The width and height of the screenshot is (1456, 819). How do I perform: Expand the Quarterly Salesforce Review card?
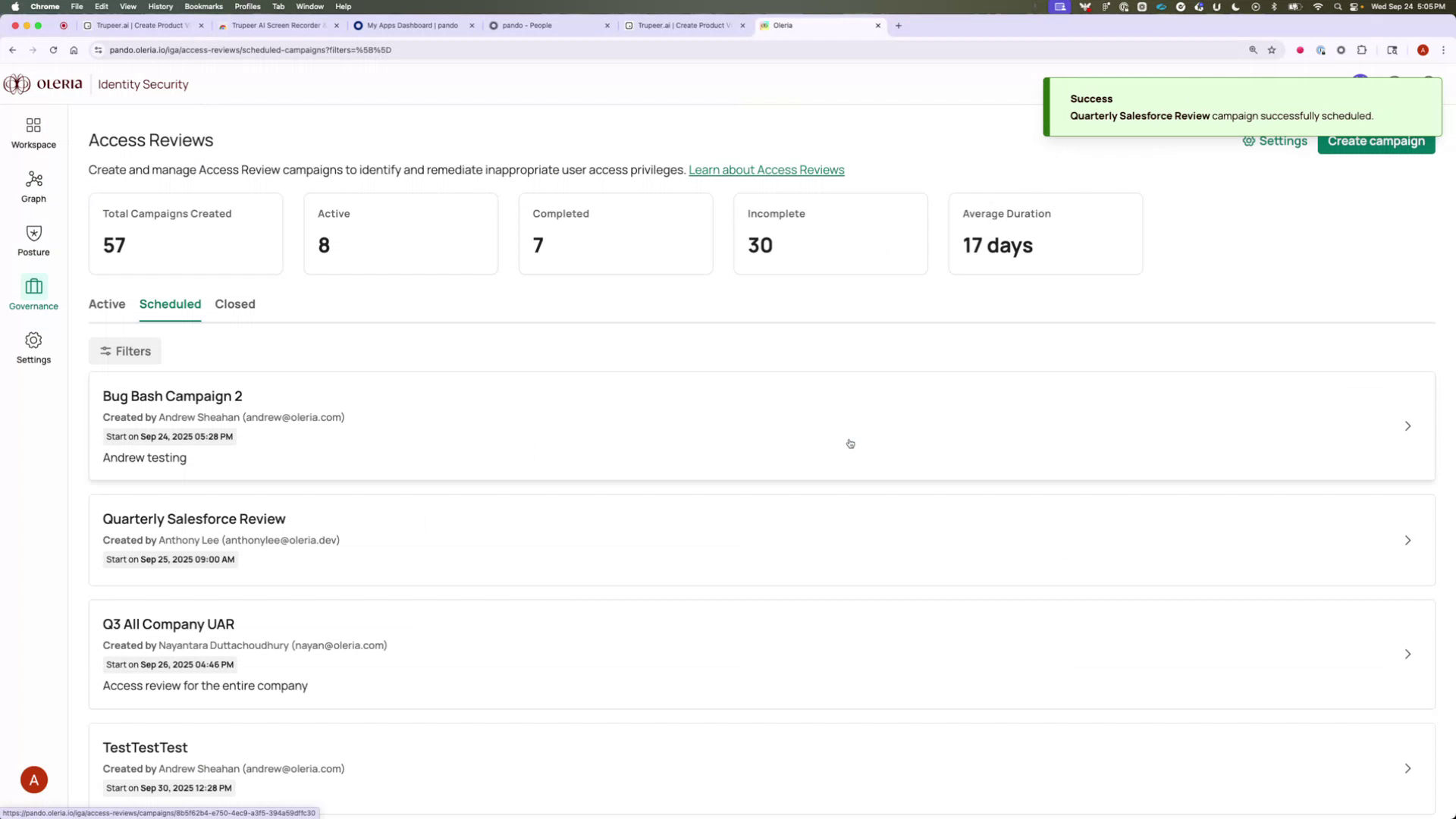tap(1407, 540)
